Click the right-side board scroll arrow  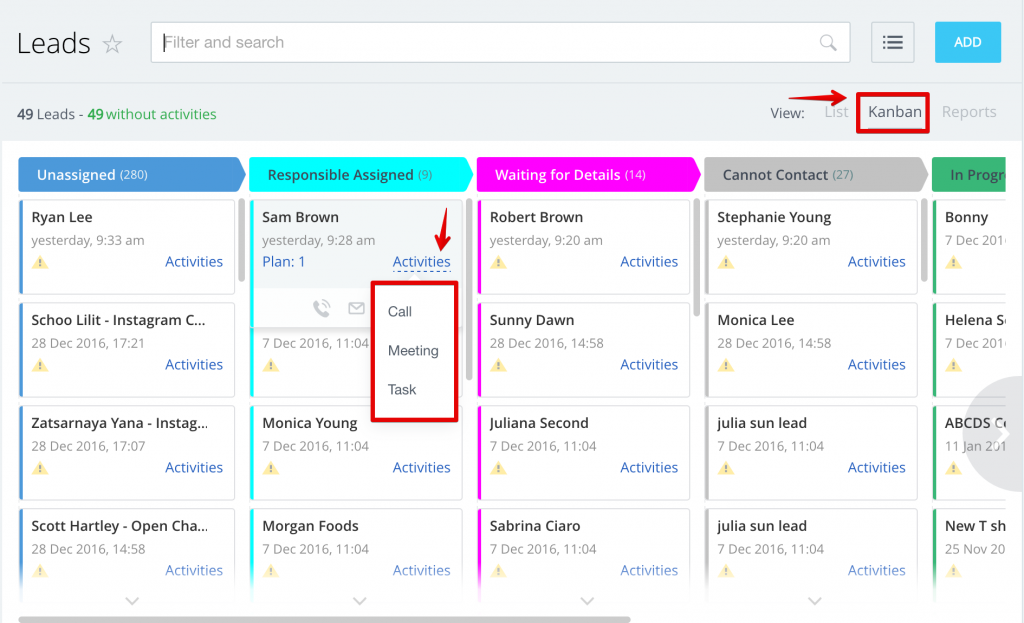(1003, 434)
